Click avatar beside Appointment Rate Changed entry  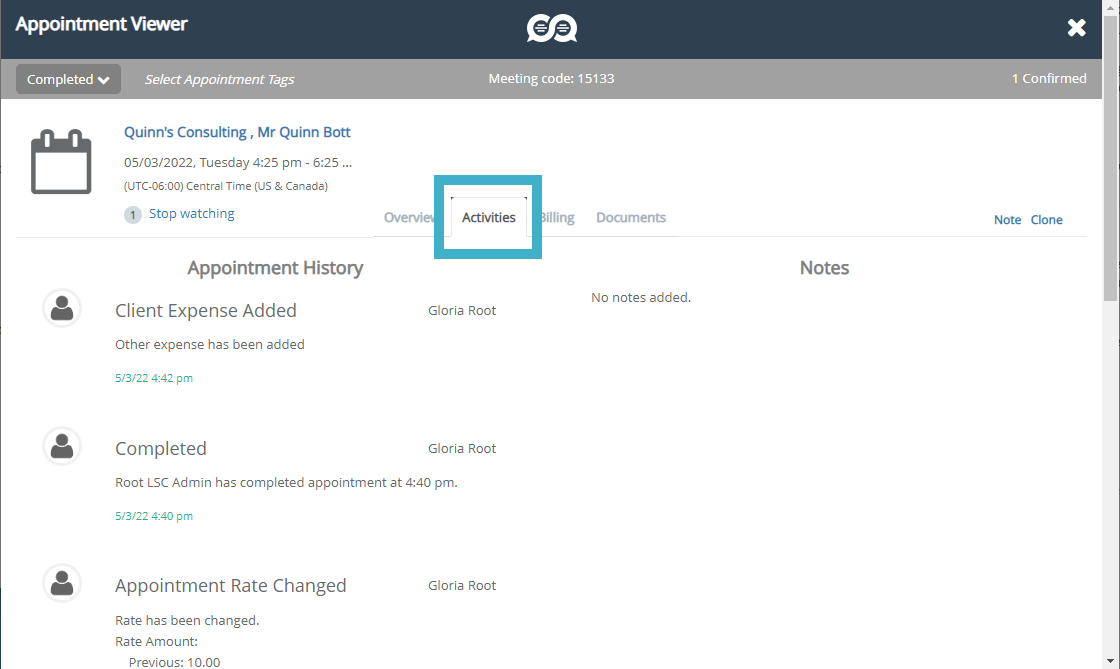pos(62,583)
